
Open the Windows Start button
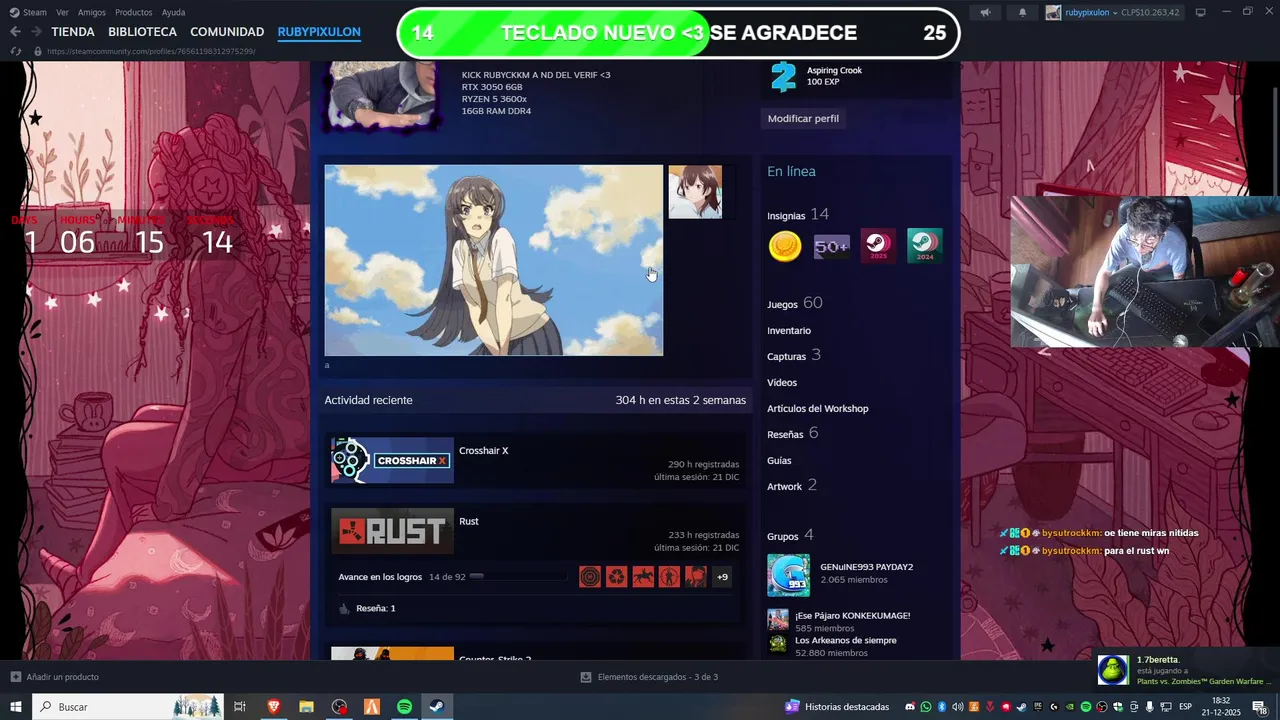16,707
